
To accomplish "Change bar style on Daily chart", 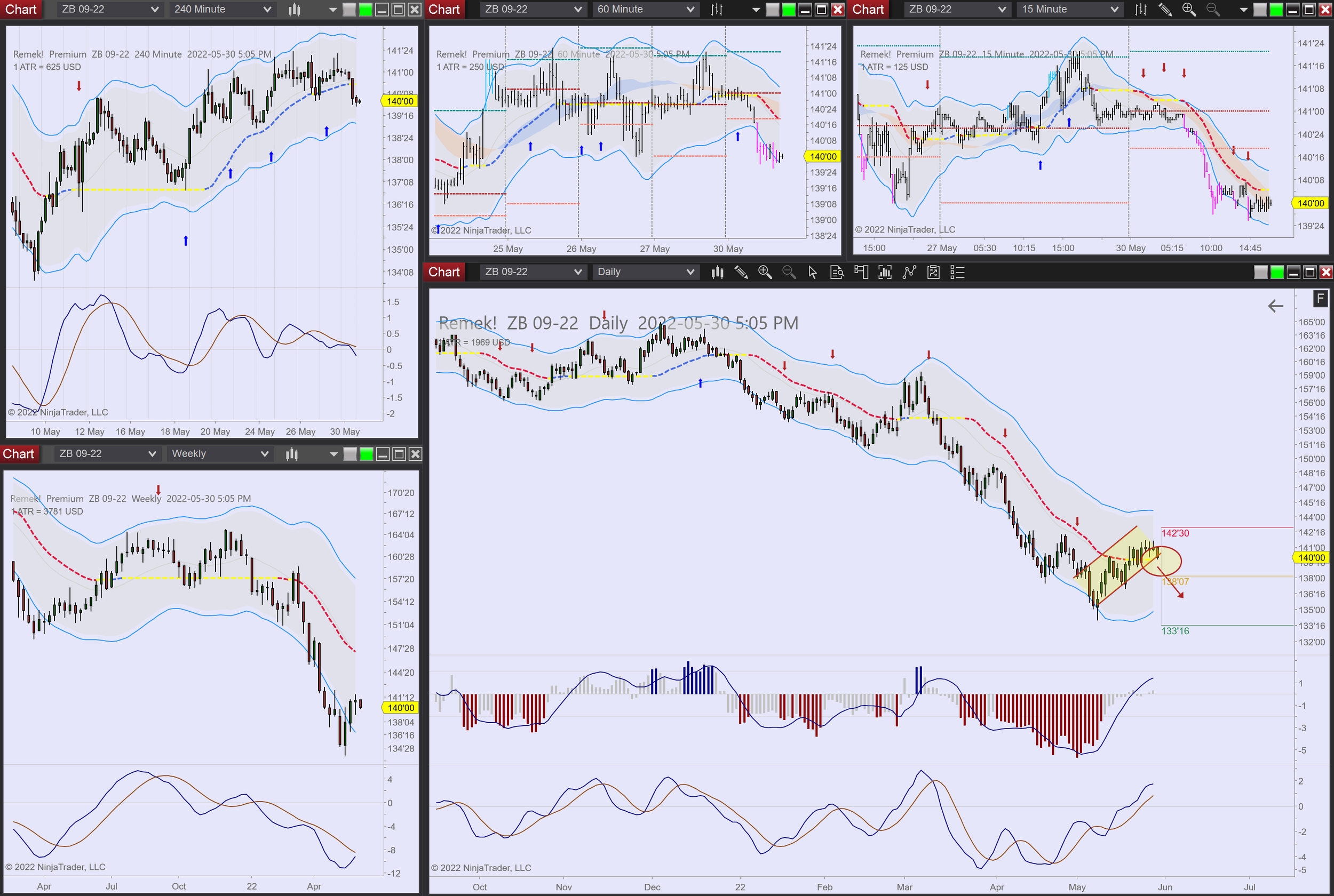I will [717, 273].
